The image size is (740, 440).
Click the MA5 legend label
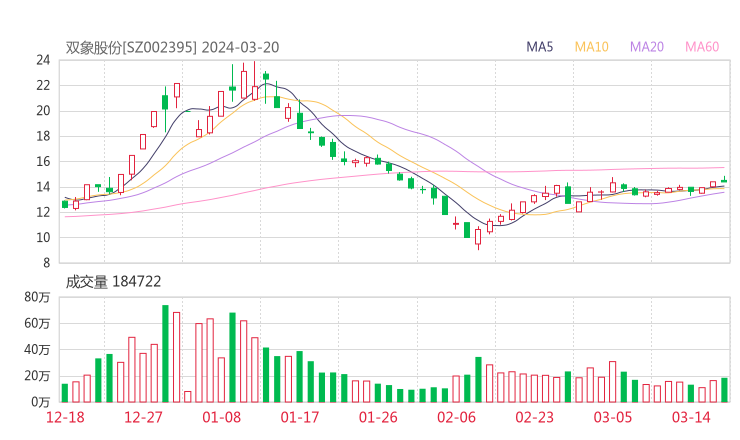pos(539,47)
